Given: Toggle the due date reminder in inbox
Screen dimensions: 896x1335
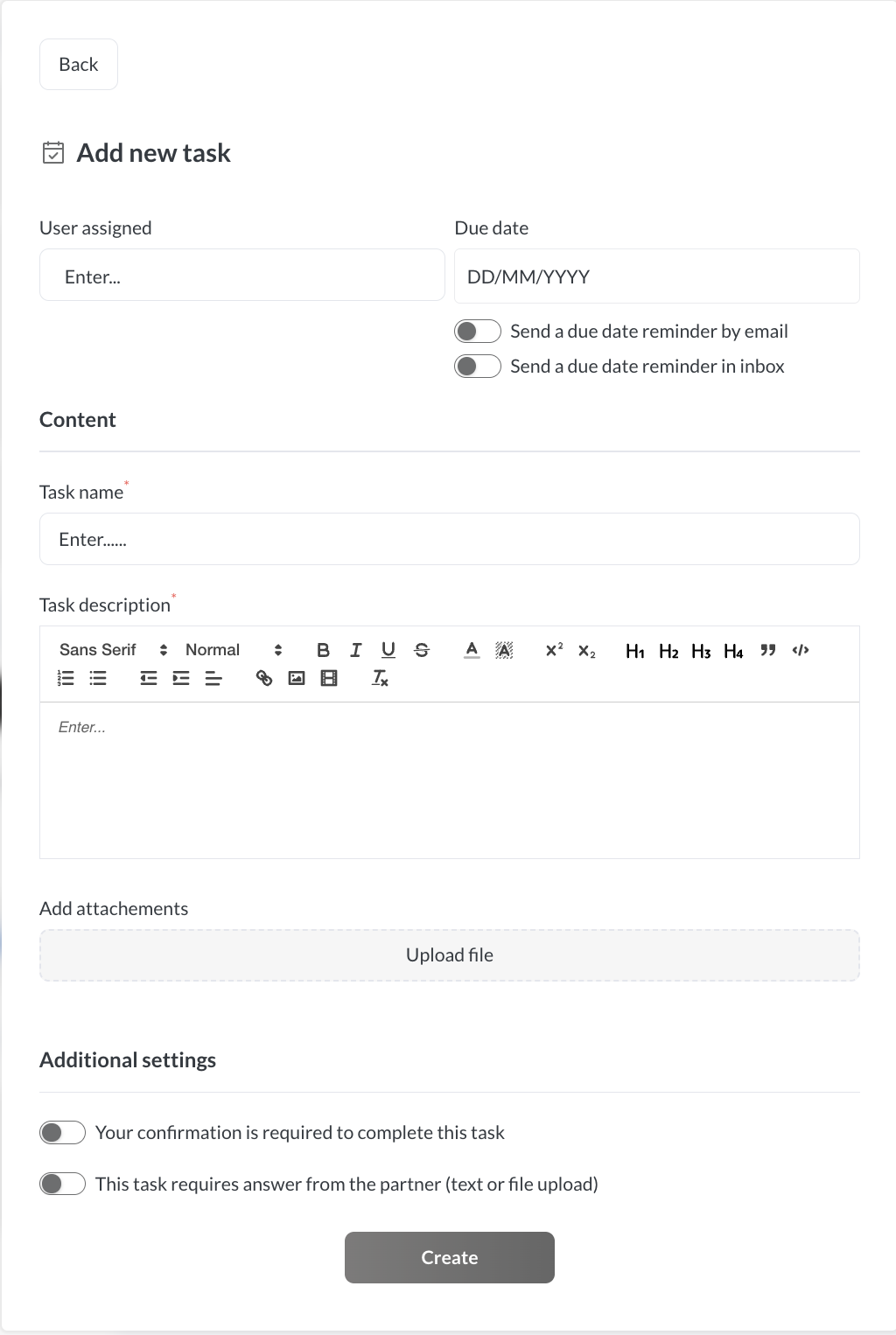Looking at the screenshot, I should pyautogui.click(x=478, y=367).
